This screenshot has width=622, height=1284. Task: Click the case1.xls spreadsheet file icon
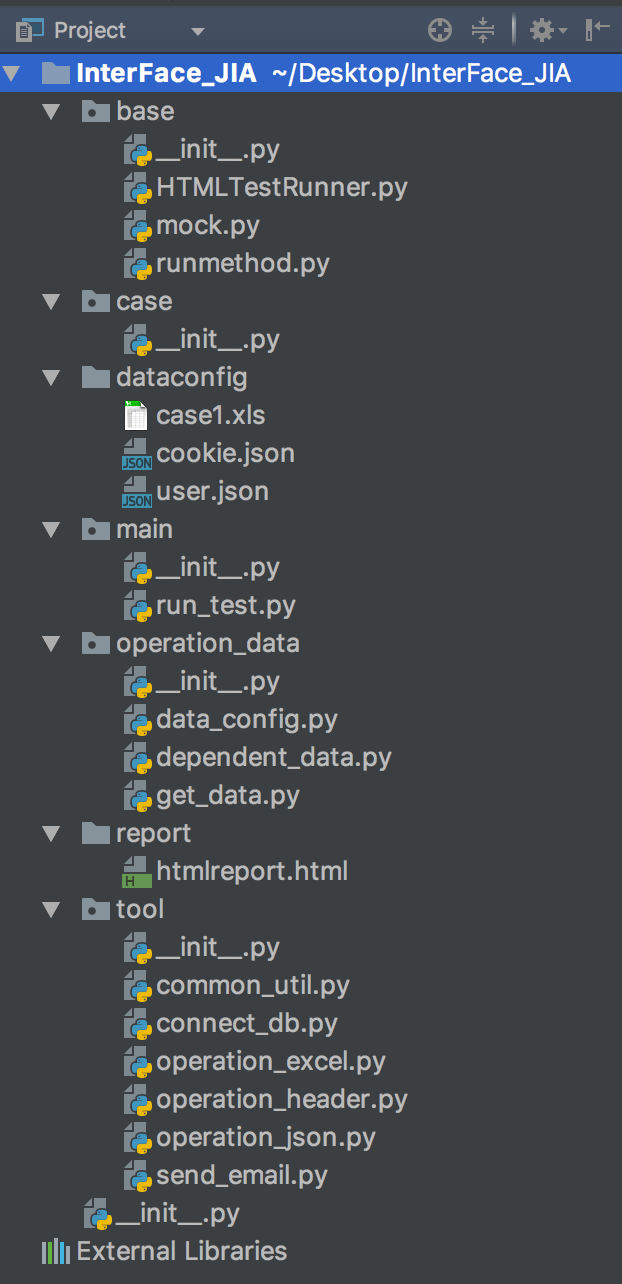pyautogui.click(x=136, y=415)
